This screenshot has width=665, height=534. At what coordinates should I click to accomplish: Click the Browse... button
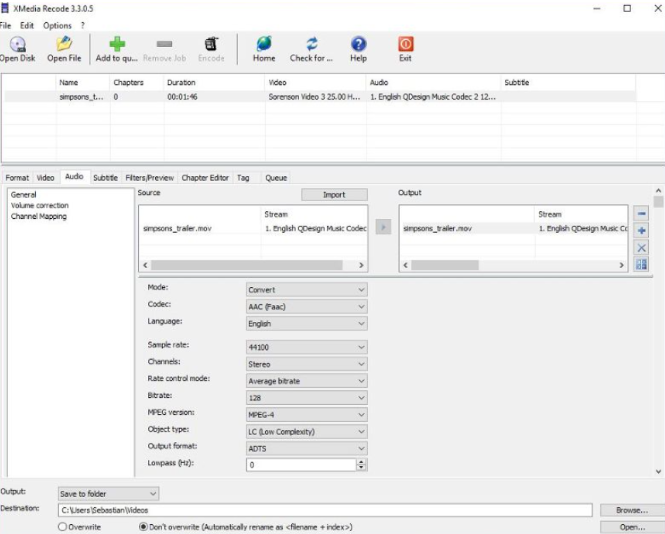point(631,510)
